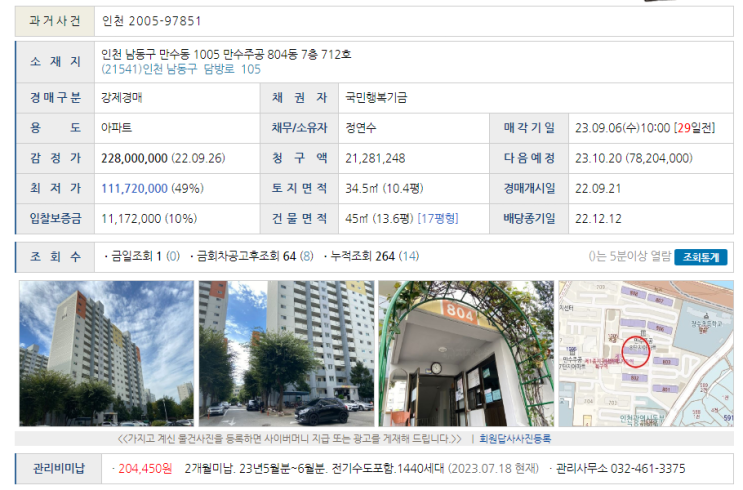743x490 pixels.
Task: Select the appraisal value 228,000,000
Action: (x=134, y=158)
